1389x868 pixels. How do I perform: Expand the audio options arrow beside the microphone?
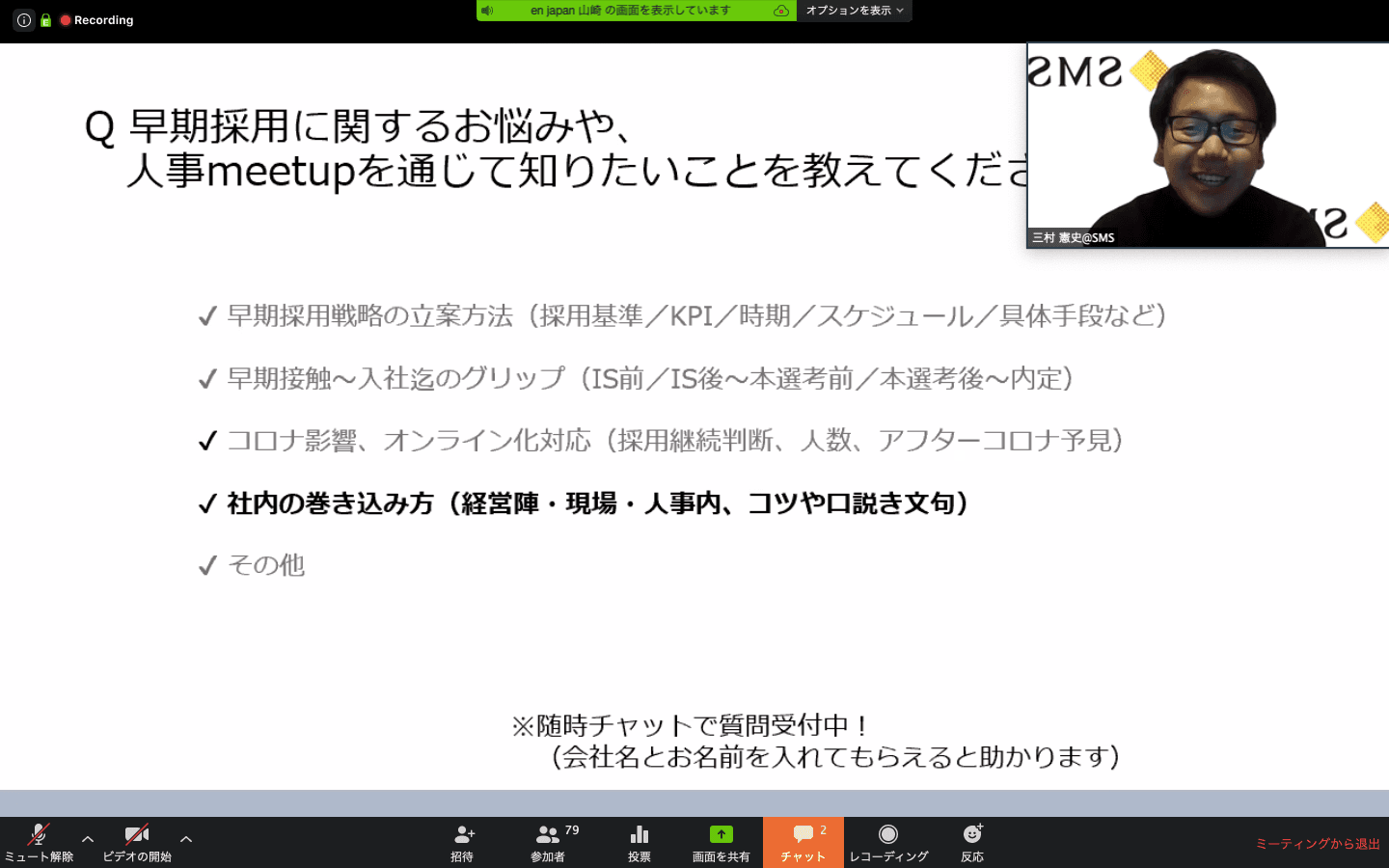click(x=88, y=839)
